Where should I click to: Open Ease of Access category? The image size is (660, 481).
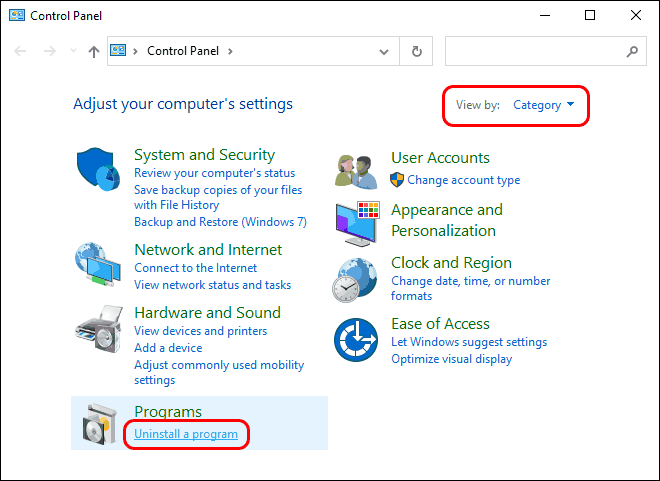click(440, 324)
